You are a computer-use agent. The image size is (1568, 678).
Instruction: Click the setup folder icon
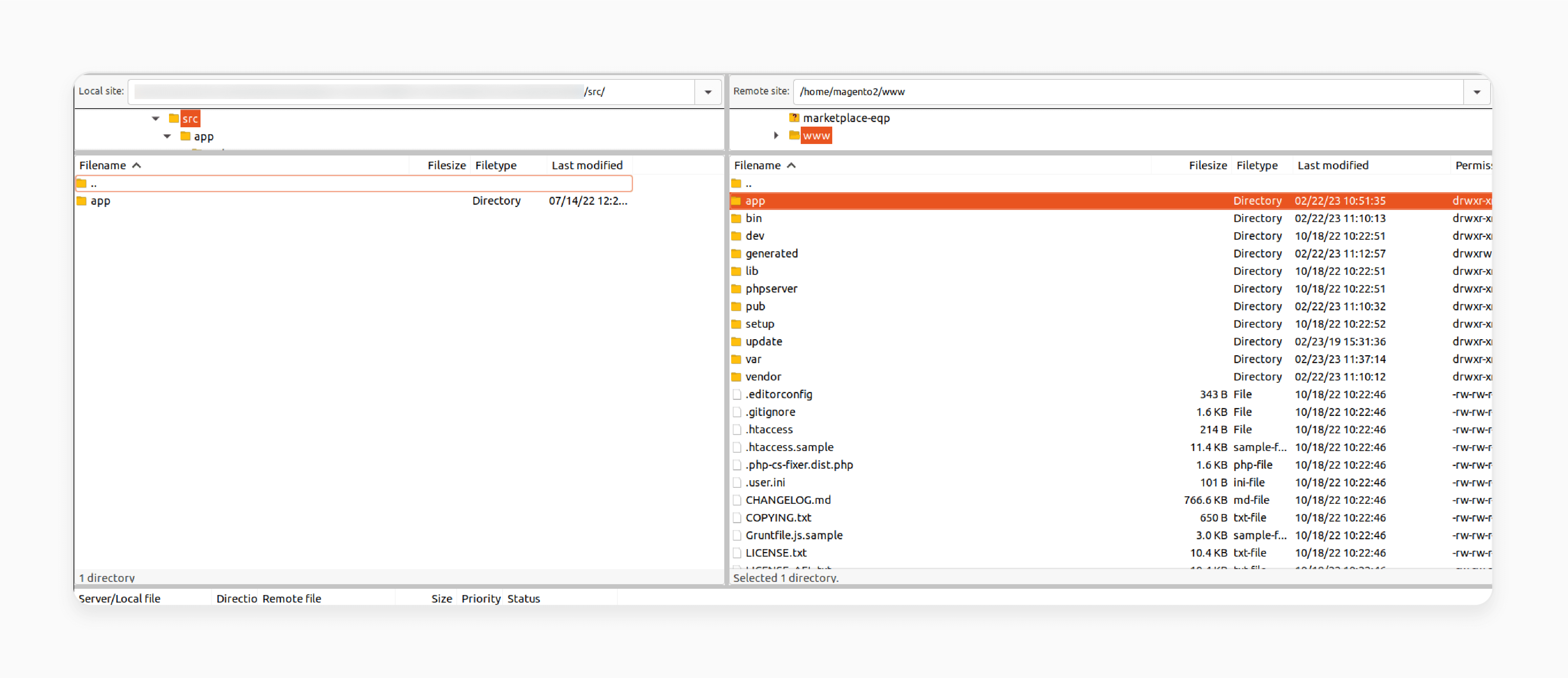(736, 324)
